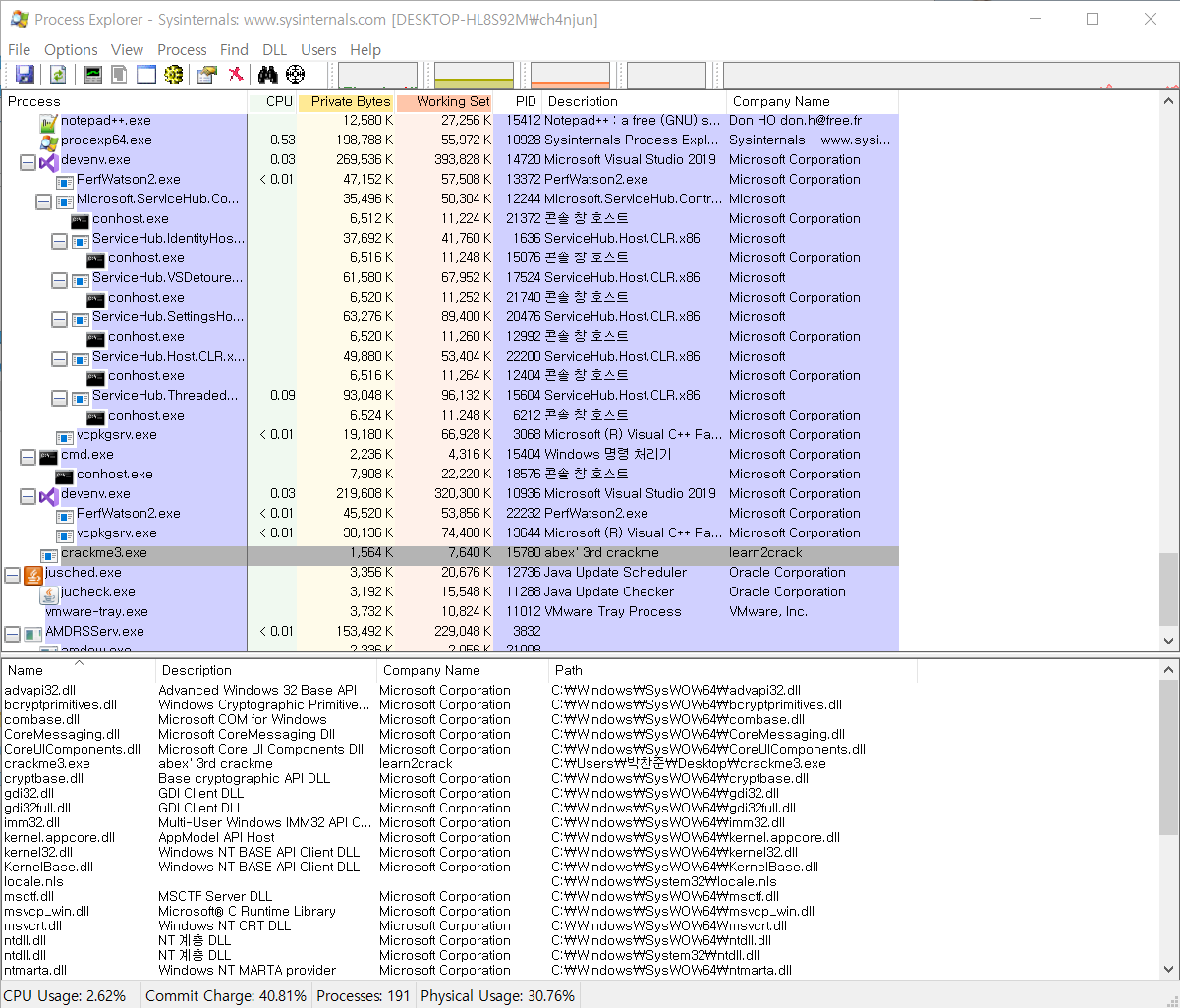Click the Save toolbar icon
This screenshot has width=1180, height=1008.
click(25, 75)
